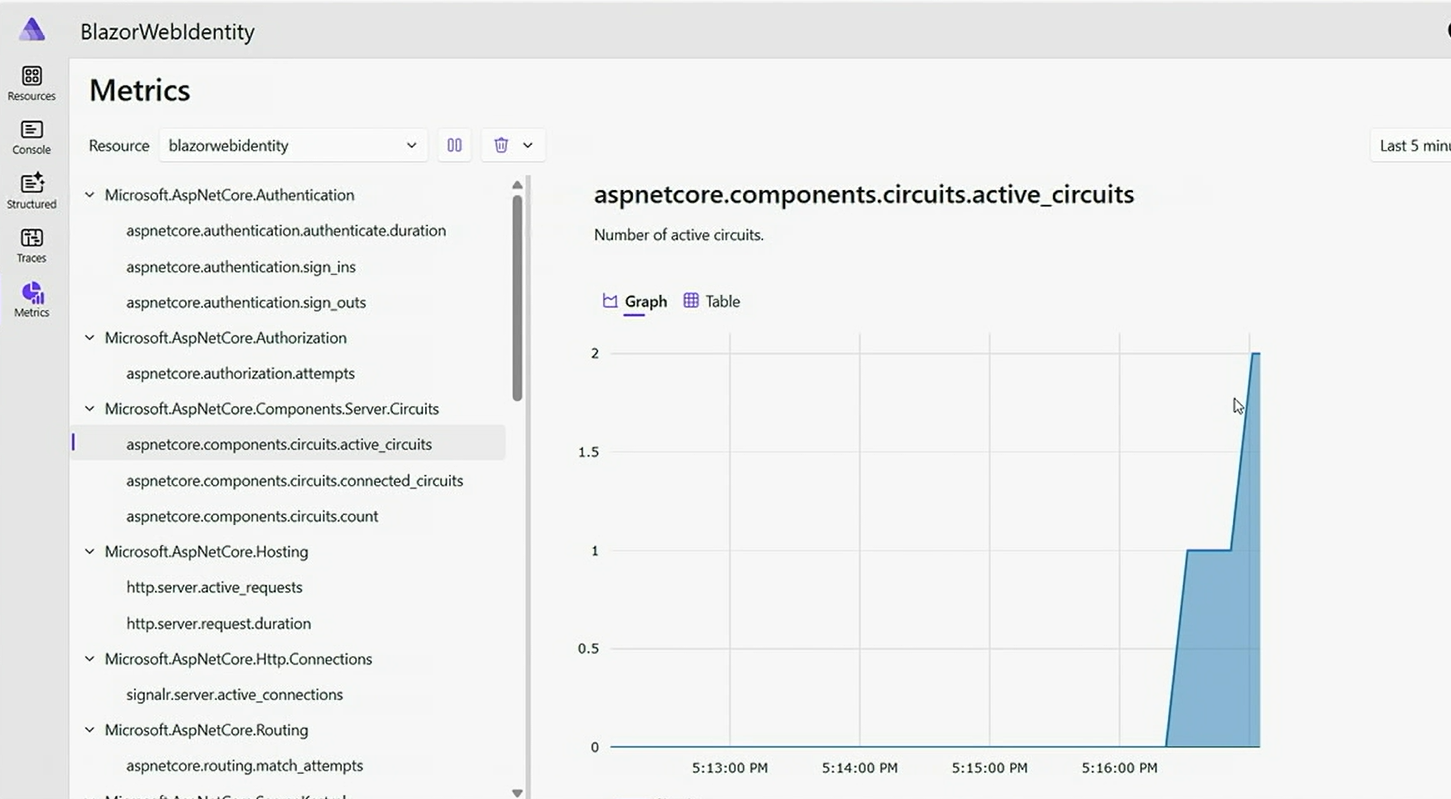Switch to the Table tab
1451x799 pixels.
(x=712, y=301)
